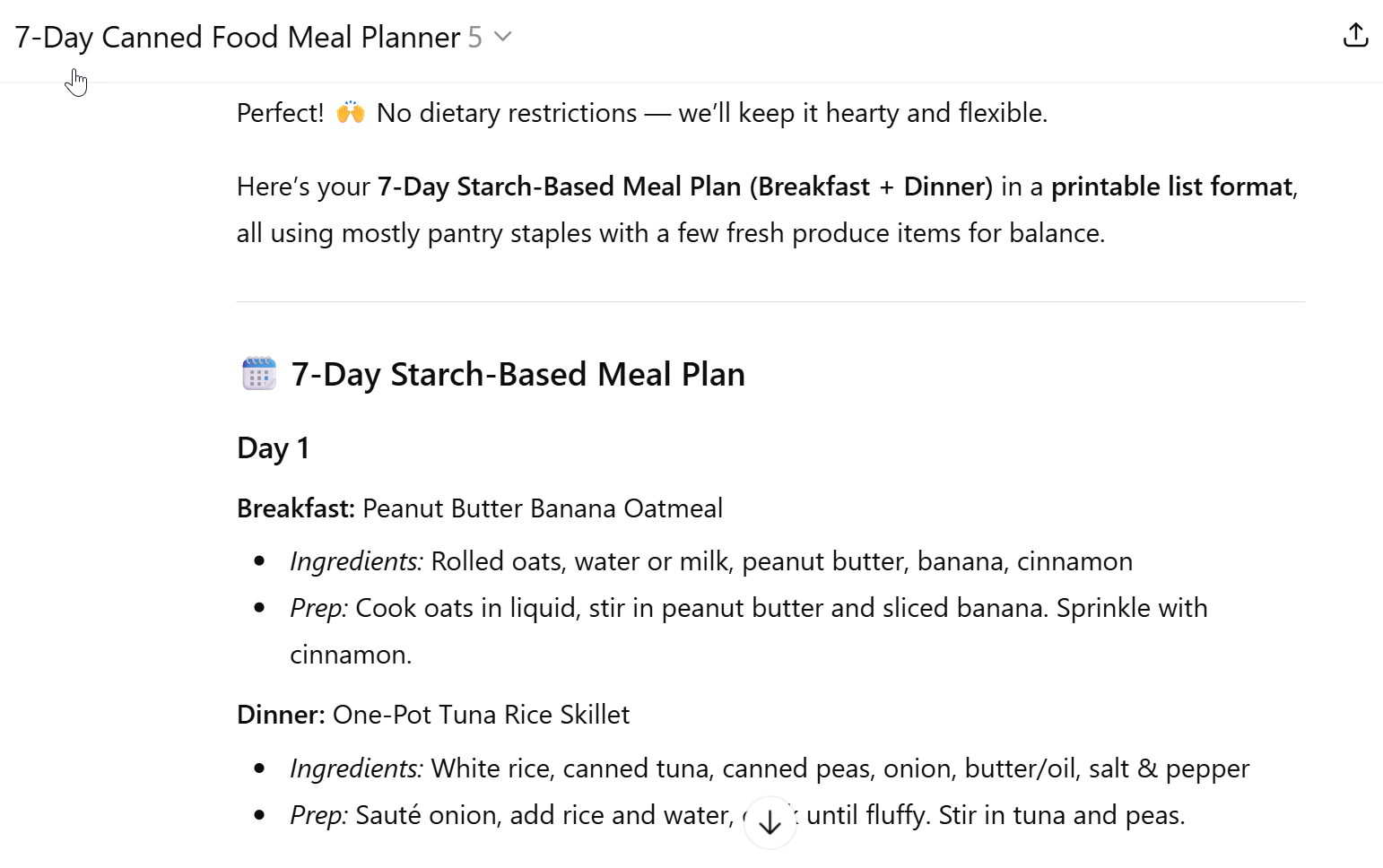Open the 7-Day Canned Food Meal Planner title menu

pos(237,37)
